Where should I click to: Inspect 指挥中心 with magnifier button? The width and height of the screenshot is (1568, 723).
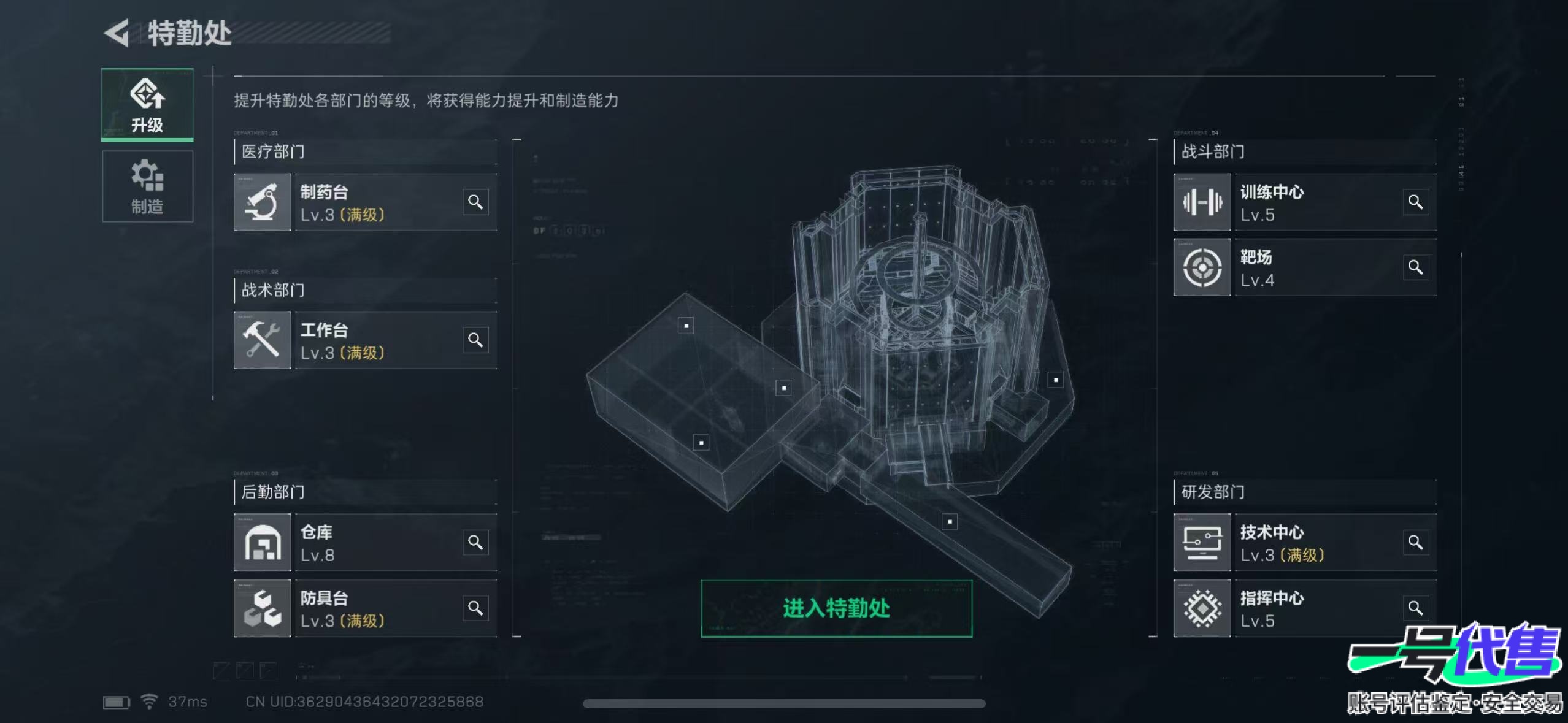(1416, 608)
